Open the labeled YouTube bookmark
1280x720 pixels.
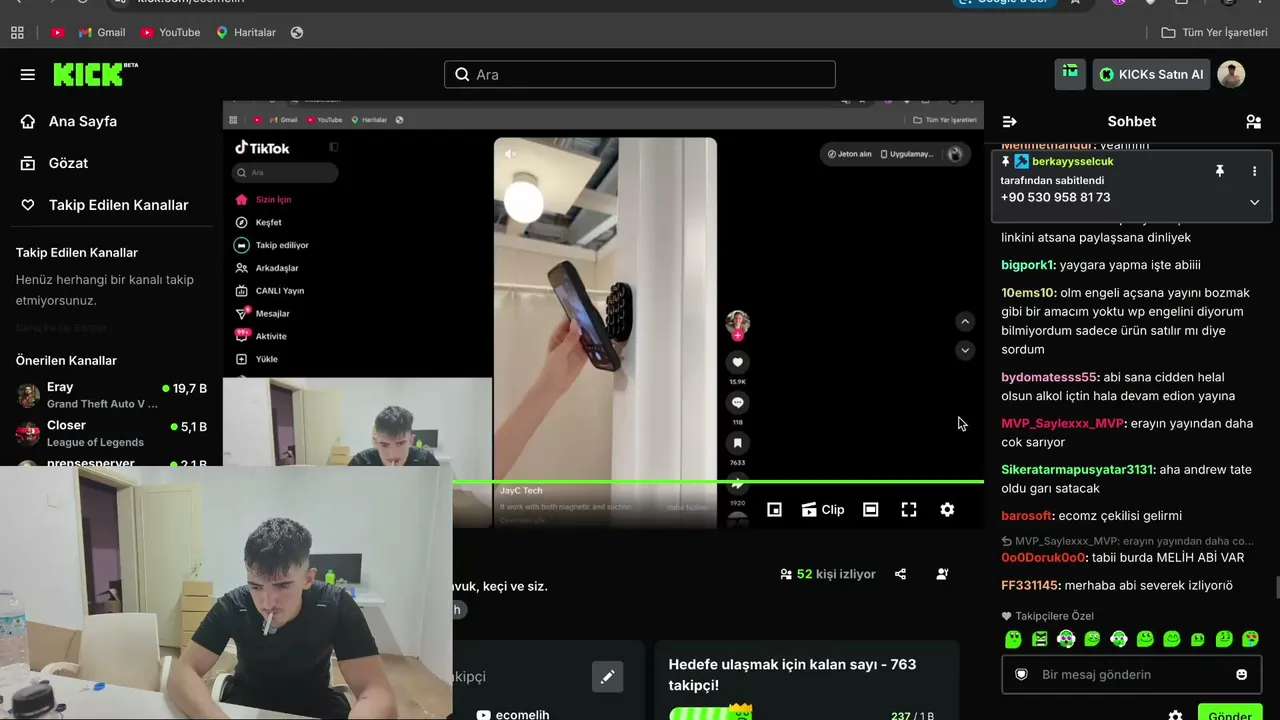coord(170,32)
